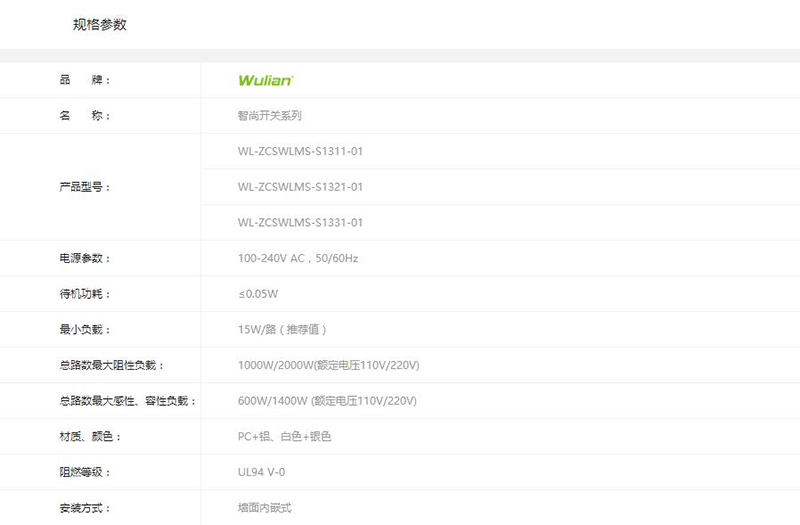Select model number WL-ZCSWLMS-S1311-01

(x=300, y=151)
